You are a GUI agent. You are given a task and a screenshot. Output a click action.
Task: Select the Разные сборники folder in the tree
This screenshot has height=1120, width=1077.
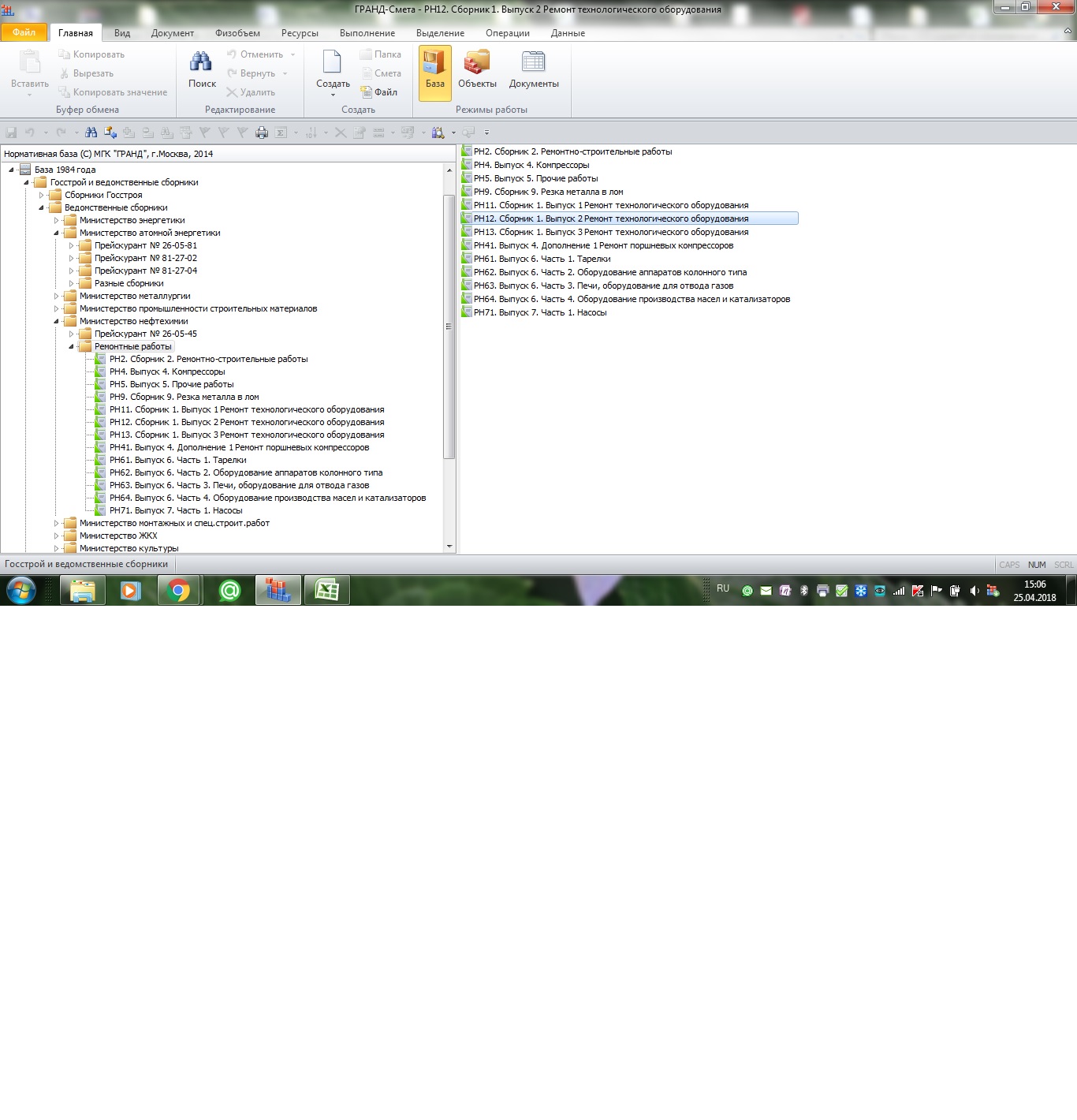(129, 283)
